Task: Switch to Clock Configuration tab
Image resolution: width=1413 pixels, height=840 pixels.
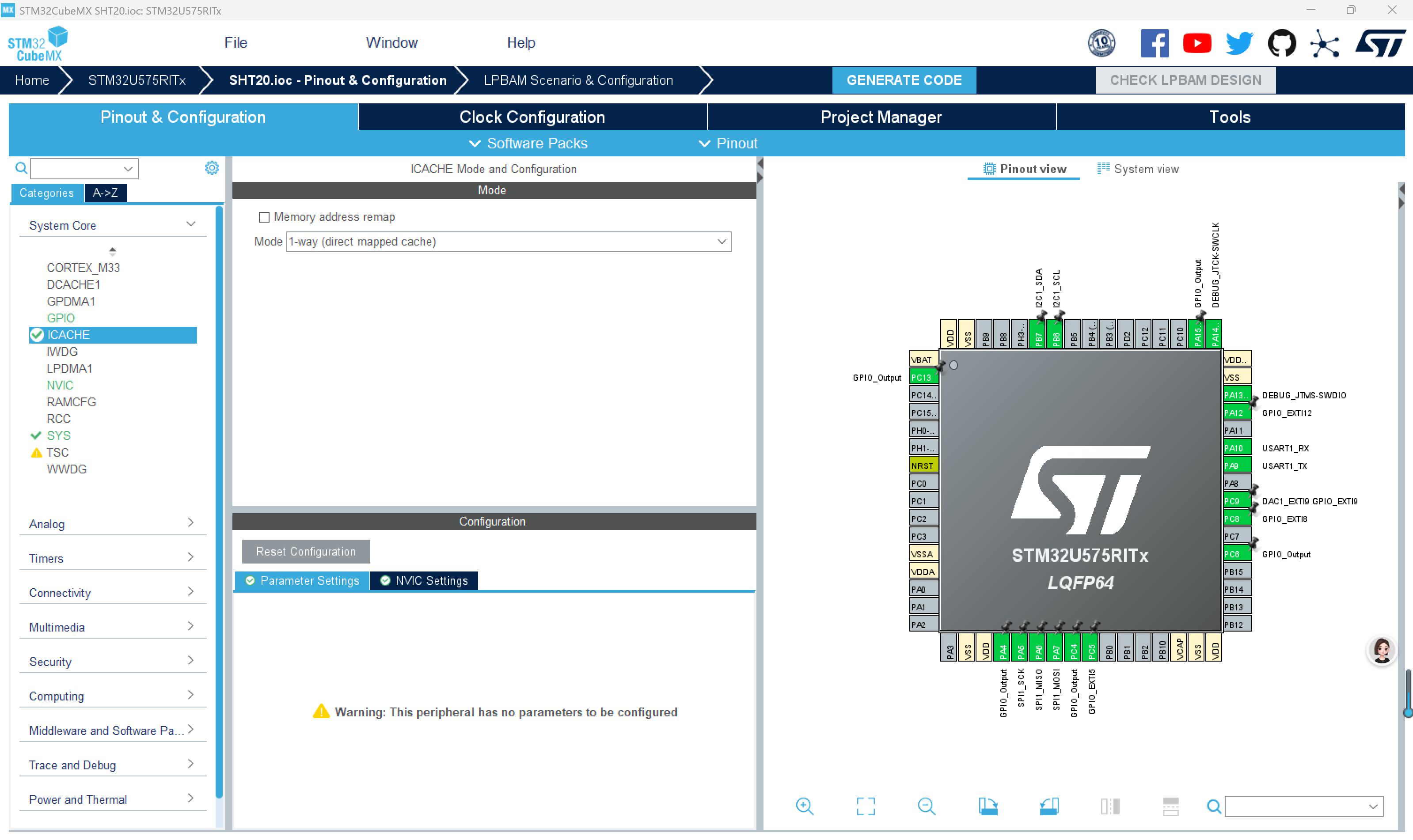Action: (532, 117)
